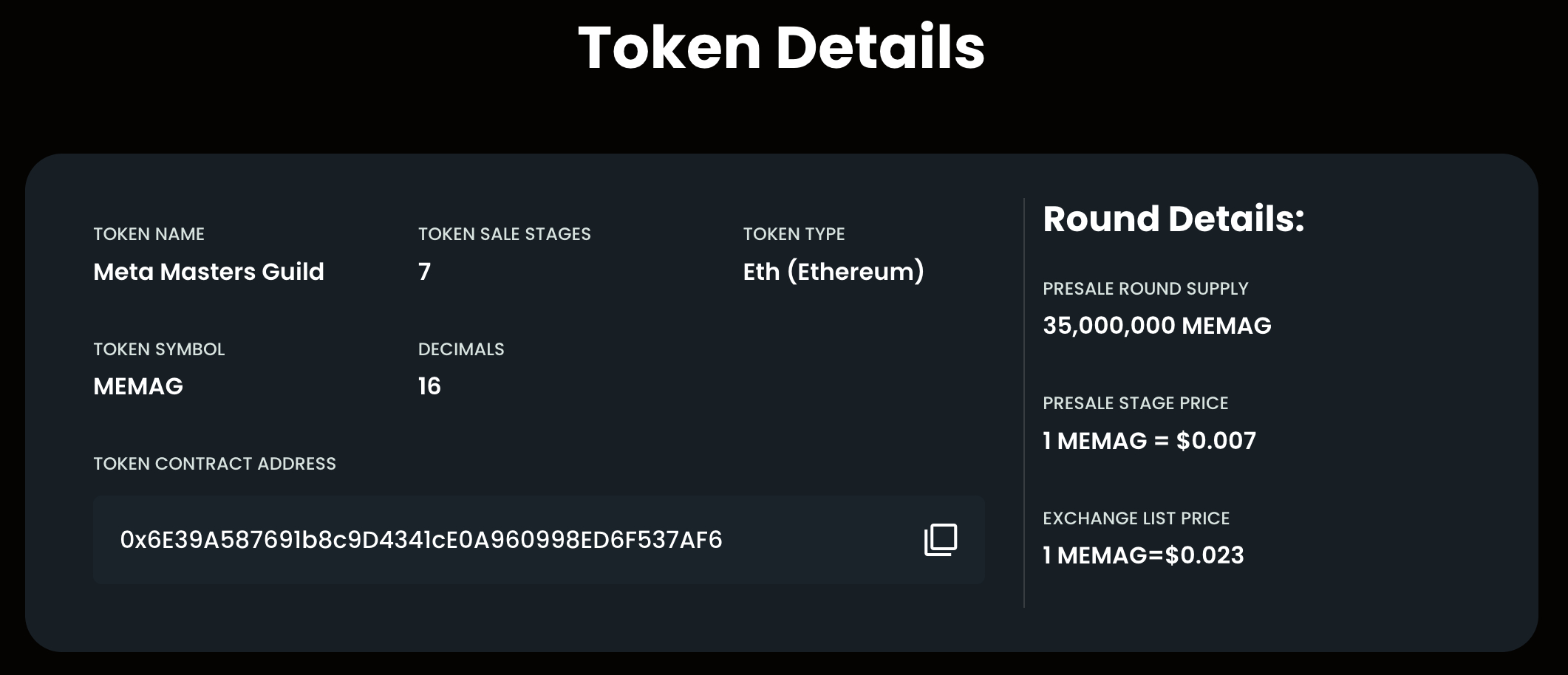Click the MEMAG token symbol value

tap(138, 386)
